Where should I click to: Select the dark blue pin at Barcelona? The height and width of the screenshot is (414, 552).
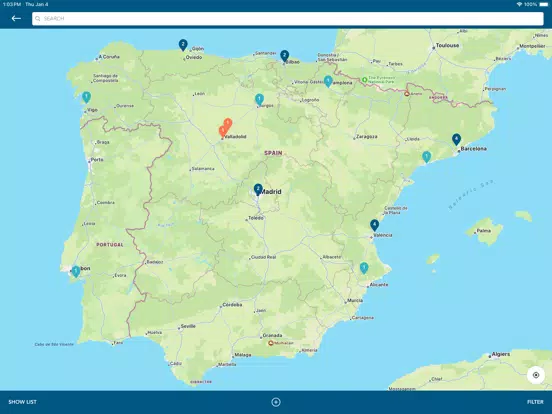click(456, 139)
